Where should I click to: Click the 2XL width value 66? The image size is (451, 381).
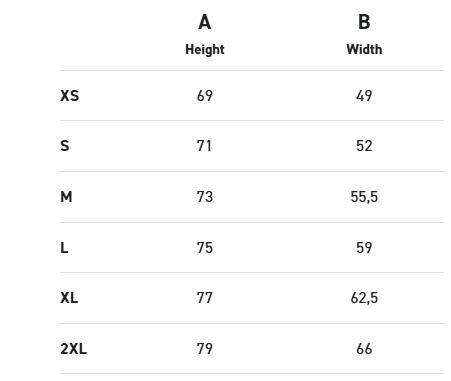click(364, 349)
